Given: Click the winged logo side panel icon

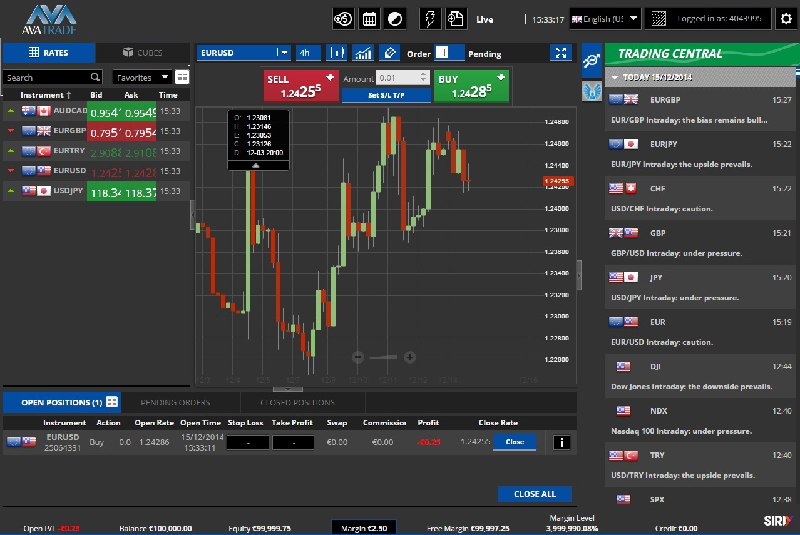Looking at the screenshot, I should coord(592,92).
